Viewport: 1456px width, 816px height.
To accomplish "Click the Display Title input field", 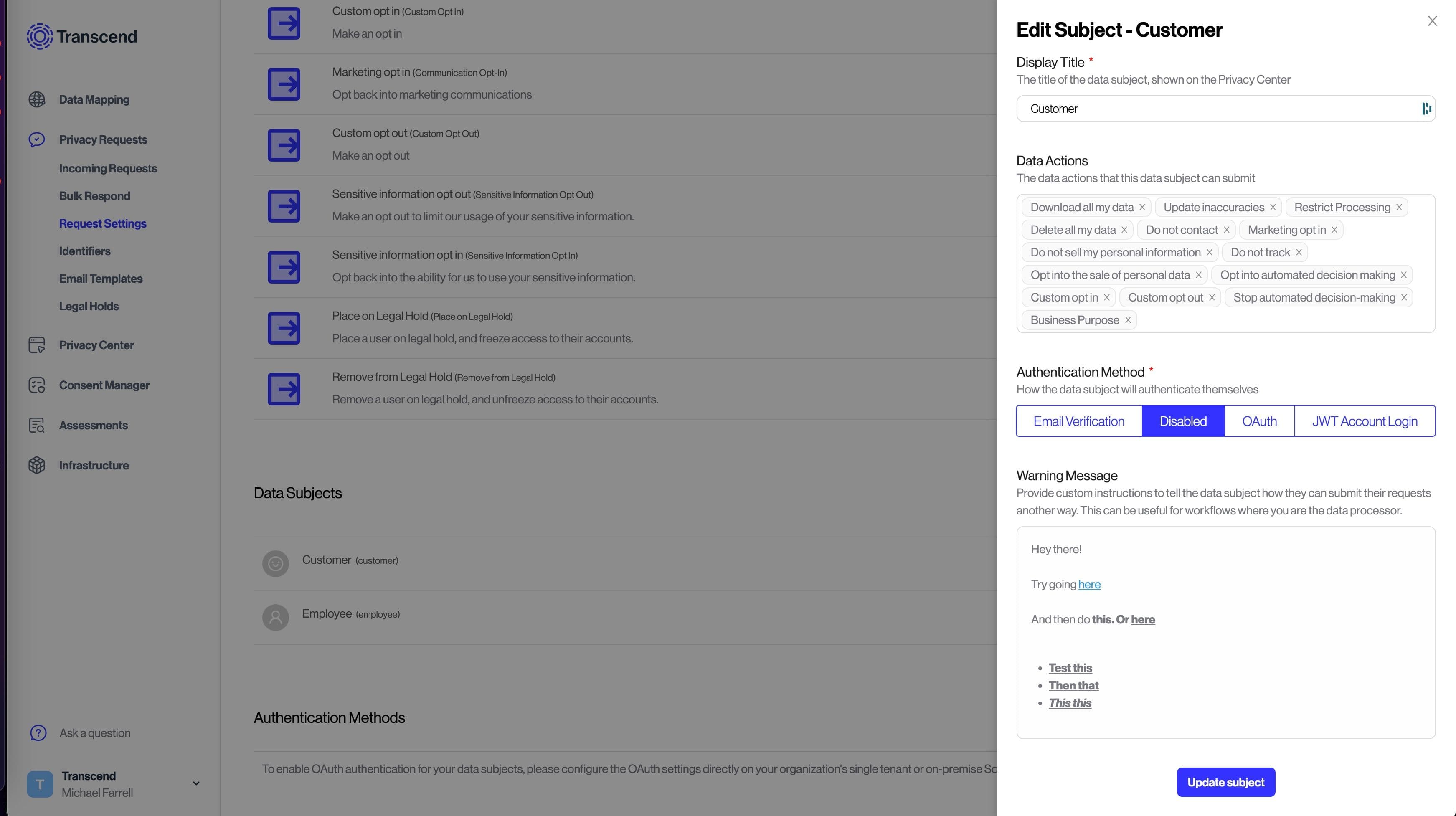I will [x=1215, y=109].
